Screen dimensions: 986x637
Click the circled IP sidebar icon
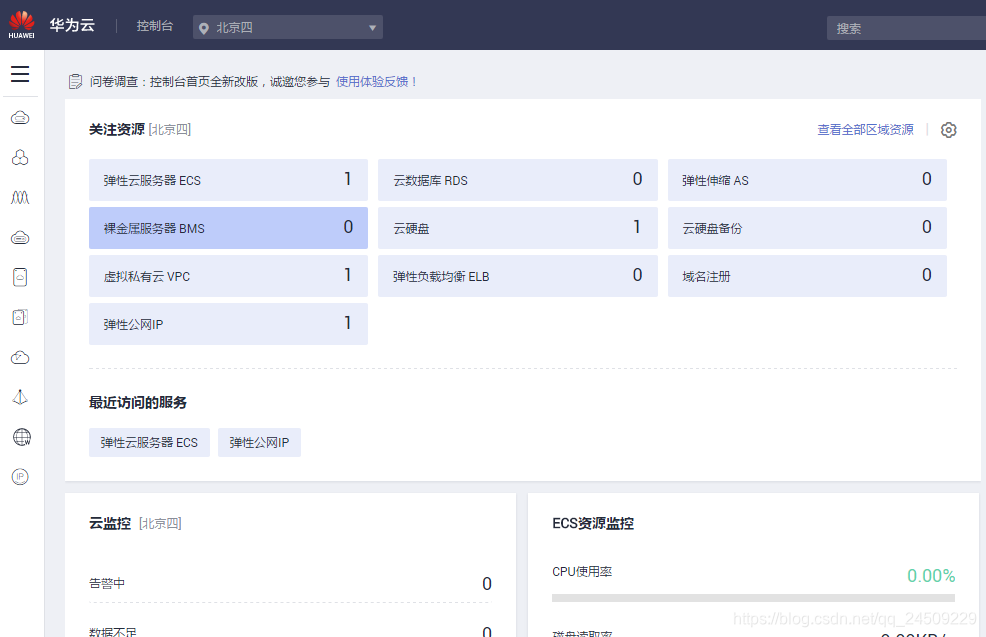20,477
